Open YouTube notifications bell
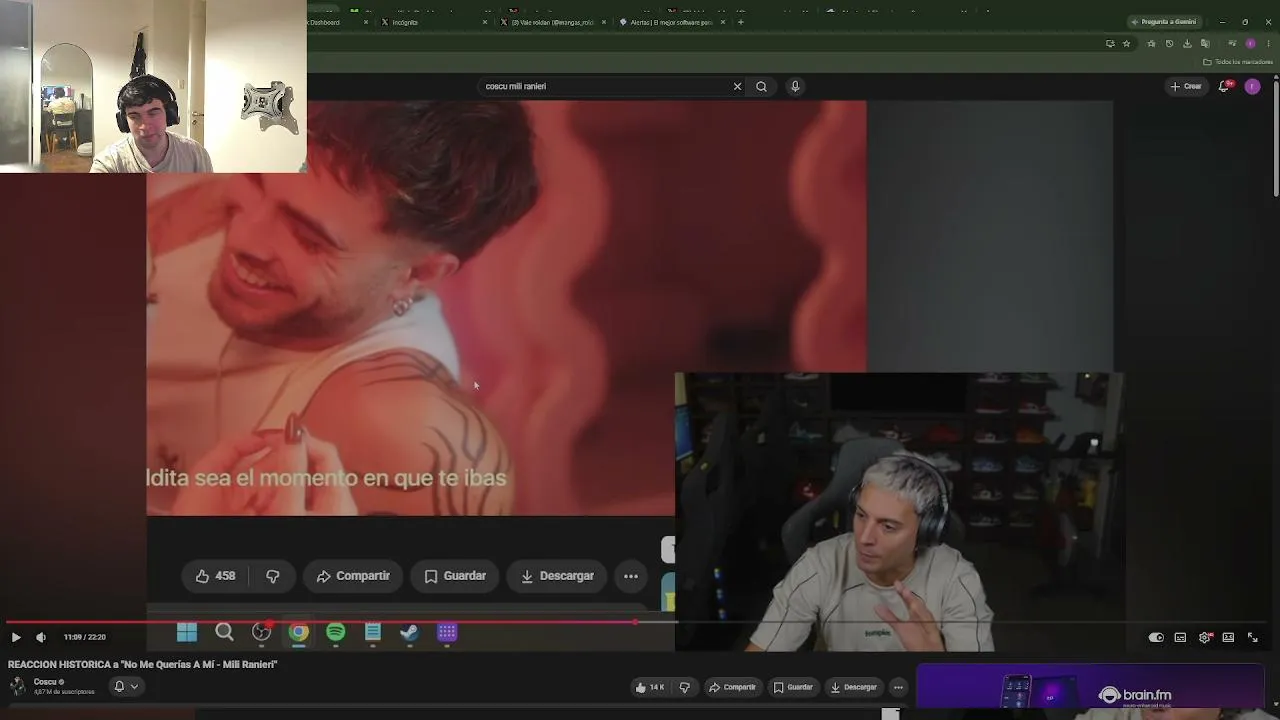Viewport: 1280px width, 720px height. point(1224,86)
